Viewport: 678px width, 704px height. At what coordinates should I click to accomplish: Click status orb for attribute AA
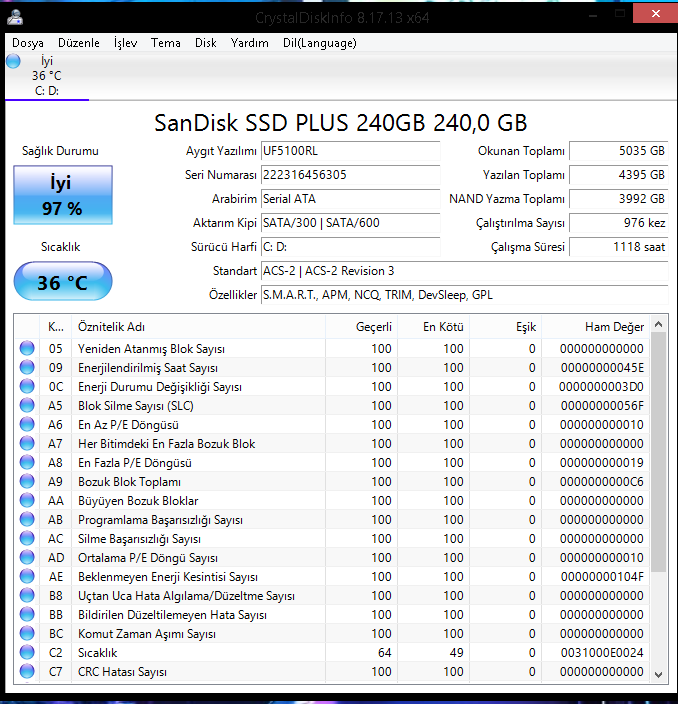[27, 500]
